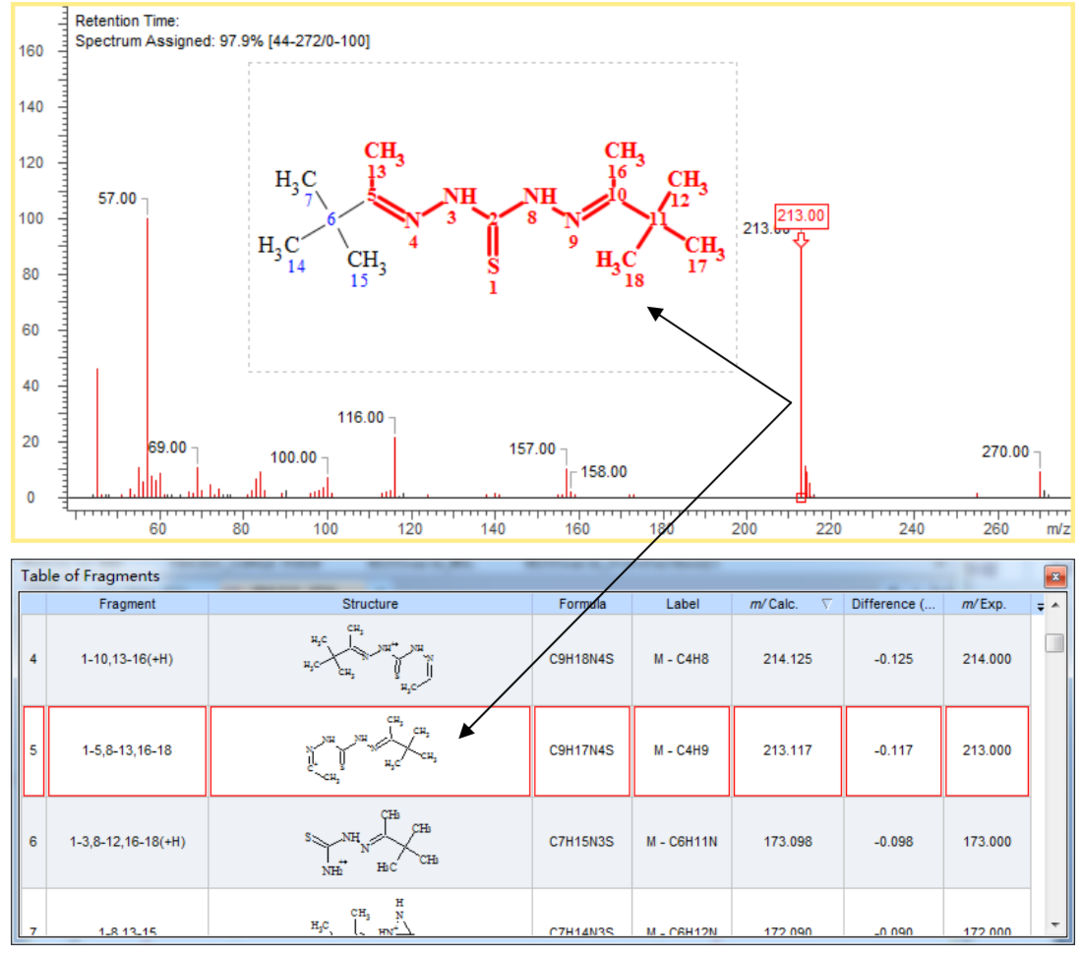Sort by the Fragment column header
This screenshot has width=1080, height=955.
click(x=127, y=604)
